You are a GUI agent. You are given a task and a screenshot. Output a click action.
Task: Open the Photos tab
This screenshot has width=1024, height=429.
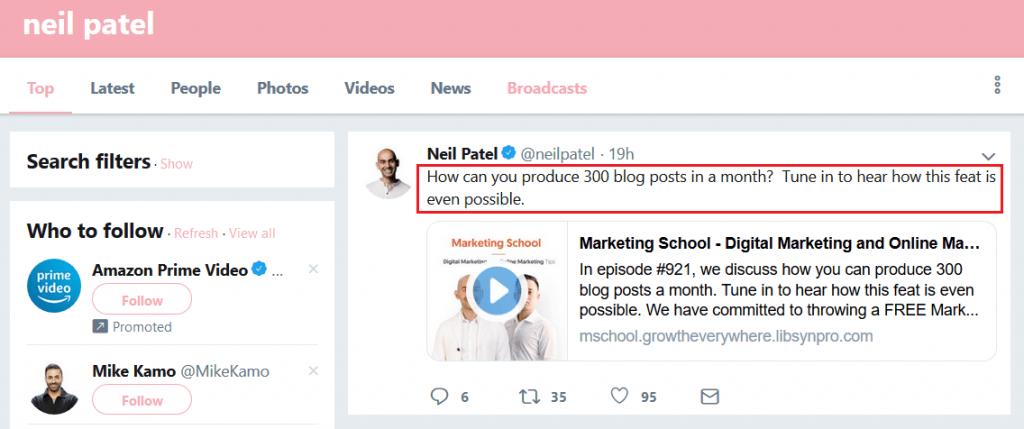point(283,88)
